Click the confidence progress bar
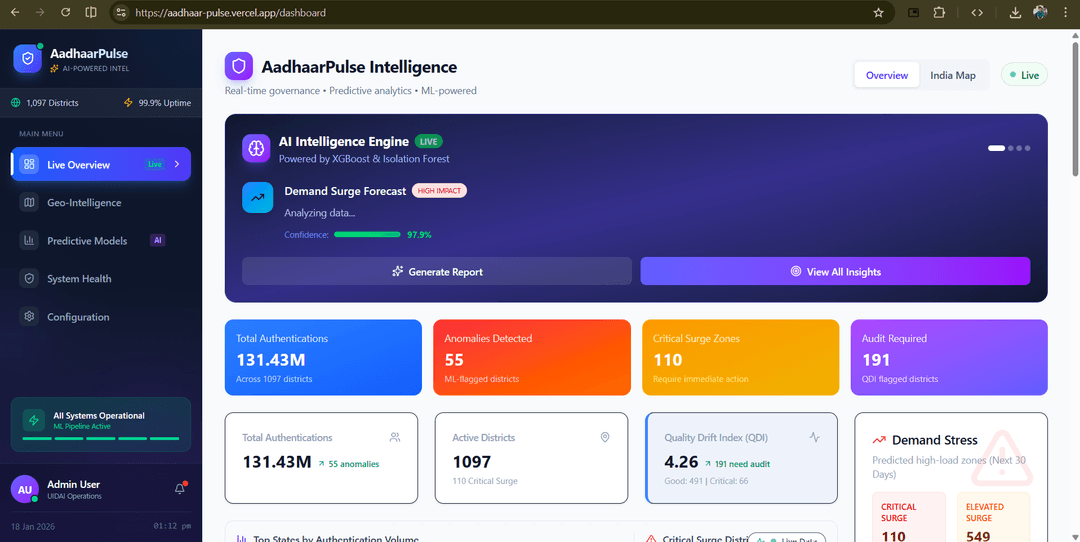Screen dimensions: 1080x542 (x=367, y=235)
